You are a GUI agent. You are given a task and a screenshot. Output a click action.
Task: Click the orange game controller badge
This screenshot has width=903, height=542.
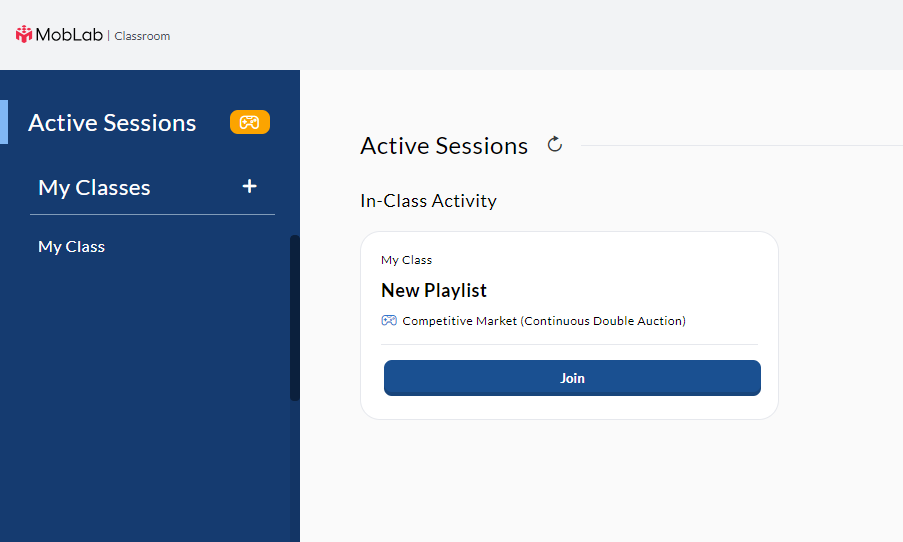249,122
